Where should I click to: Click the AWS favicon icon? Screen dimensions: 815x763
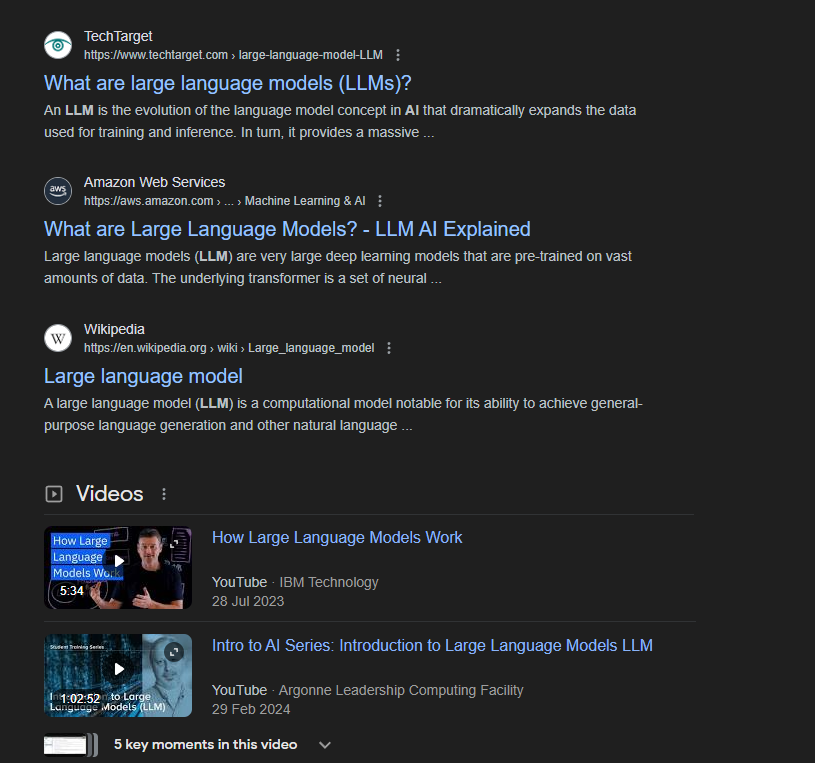[x=58, y=191]
